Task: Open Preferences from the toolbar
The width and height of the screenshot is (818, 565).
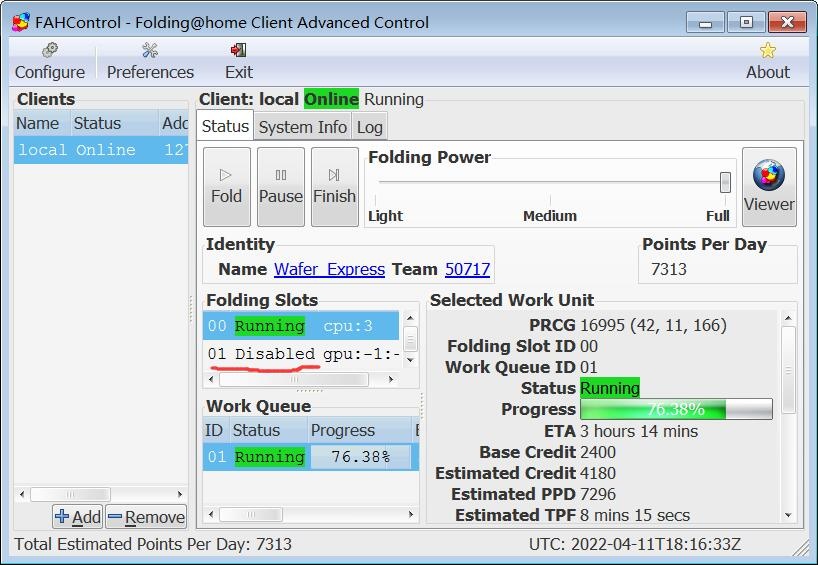Action: (150, 62)
